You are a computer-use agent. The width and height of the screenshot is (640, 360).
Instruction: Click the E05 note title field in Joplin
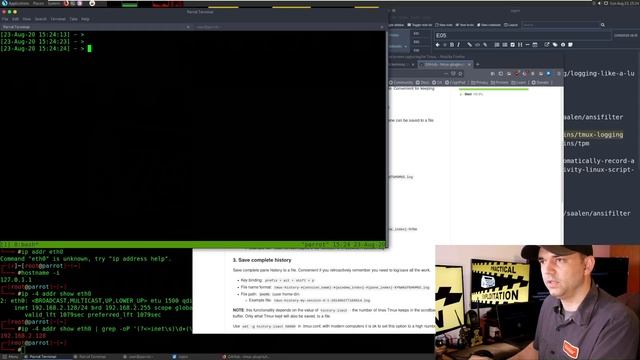[523, 36]
